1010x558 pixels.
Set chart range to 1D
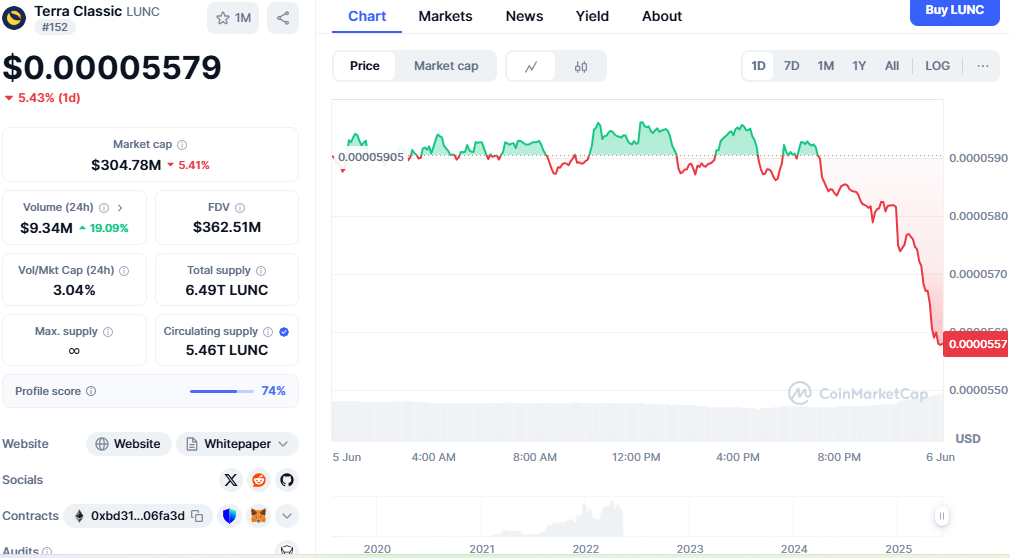click(x=758, y=66)
